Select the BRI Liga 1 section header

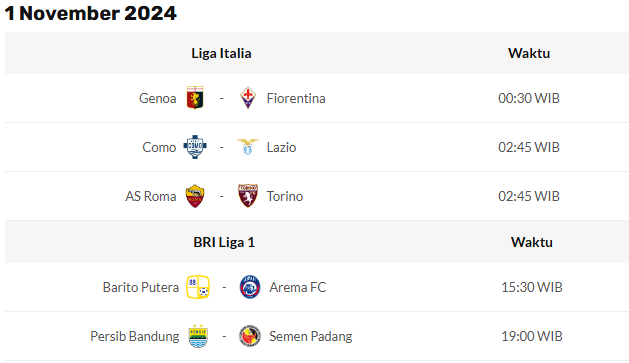224,242
